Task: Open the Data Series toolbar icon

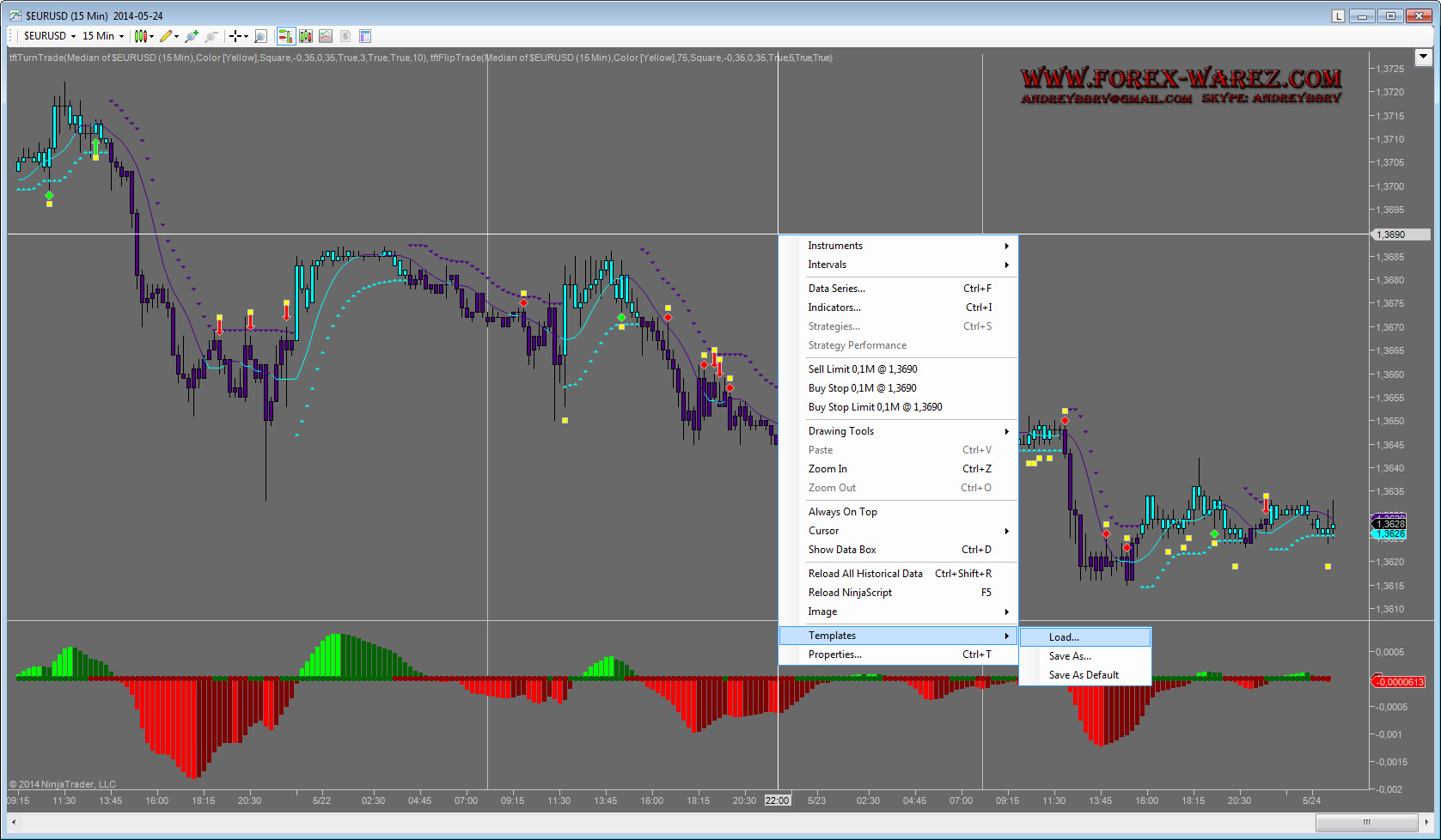Action: click(x=305, y=36)
